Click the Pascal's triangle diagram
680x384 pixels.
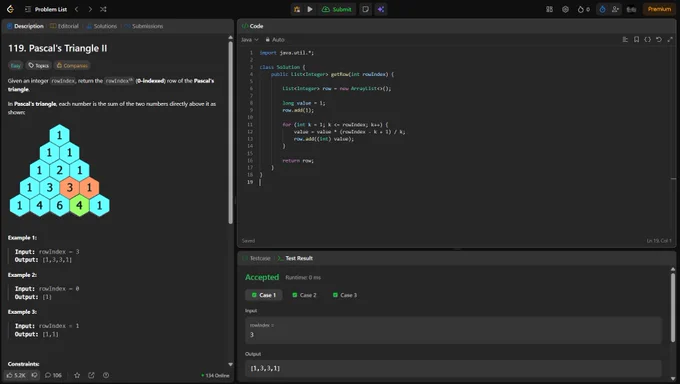click(x=59, y=171)
